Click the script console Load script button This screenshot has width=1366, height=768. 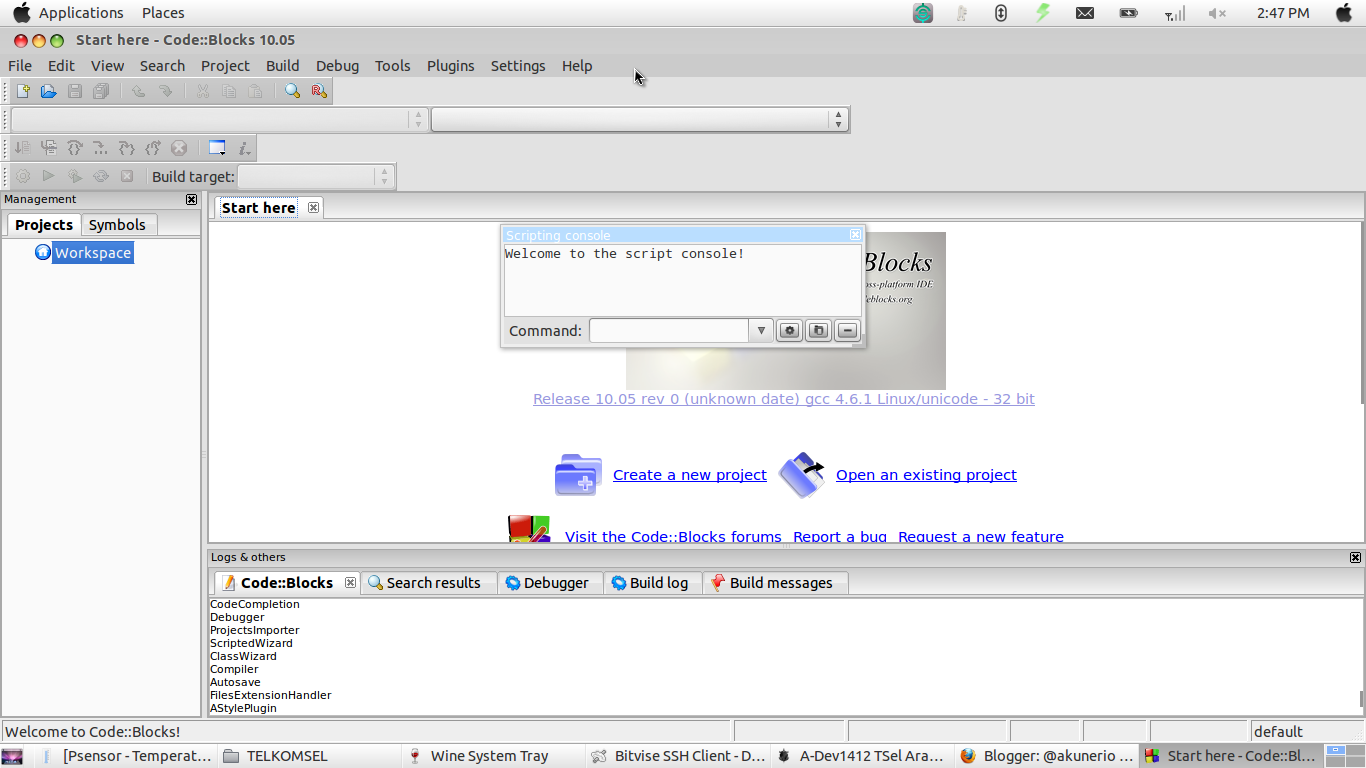coord(819,331)
